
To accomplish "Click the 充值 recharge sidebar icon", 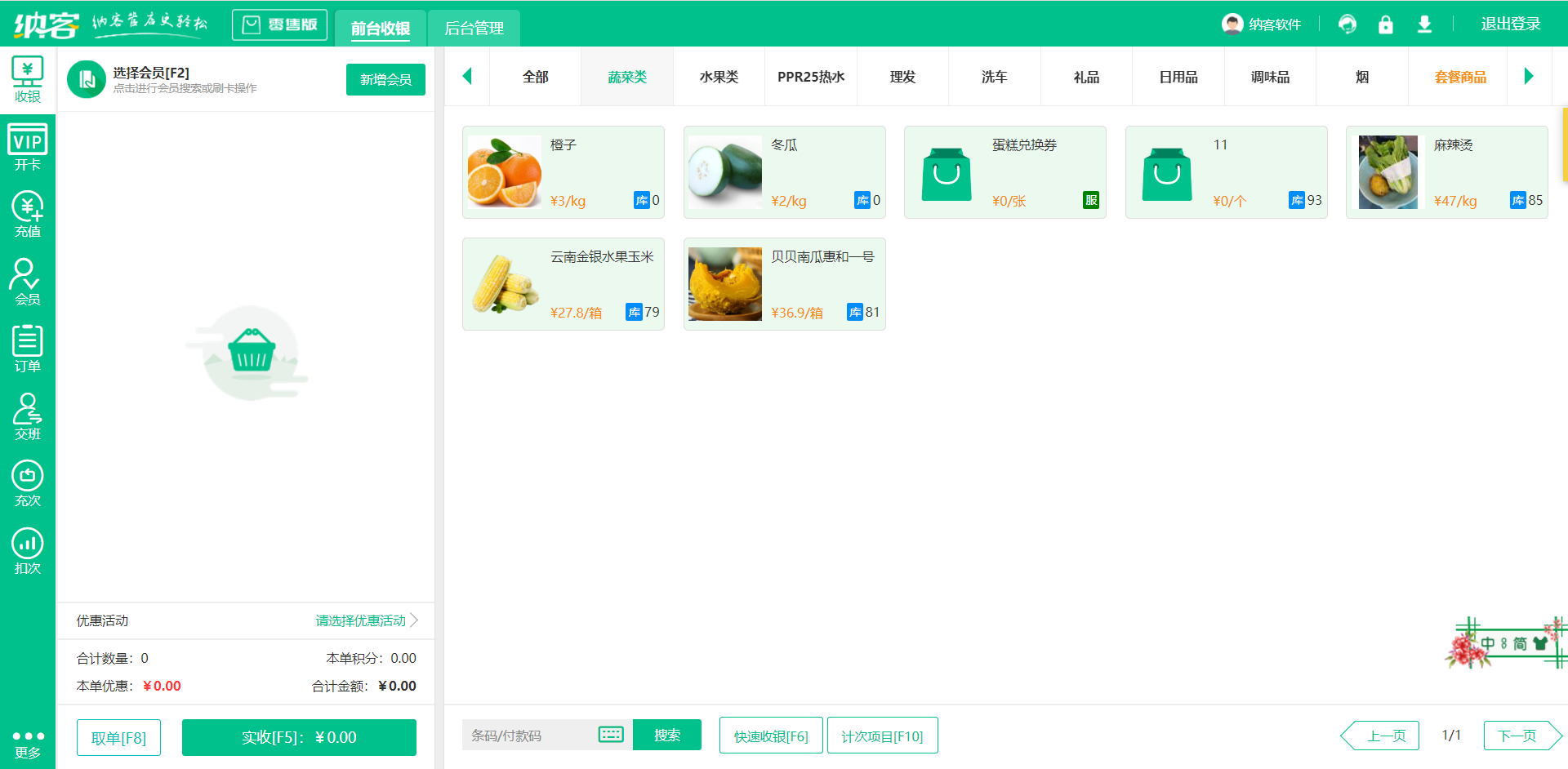I will (x=27, y=215).
